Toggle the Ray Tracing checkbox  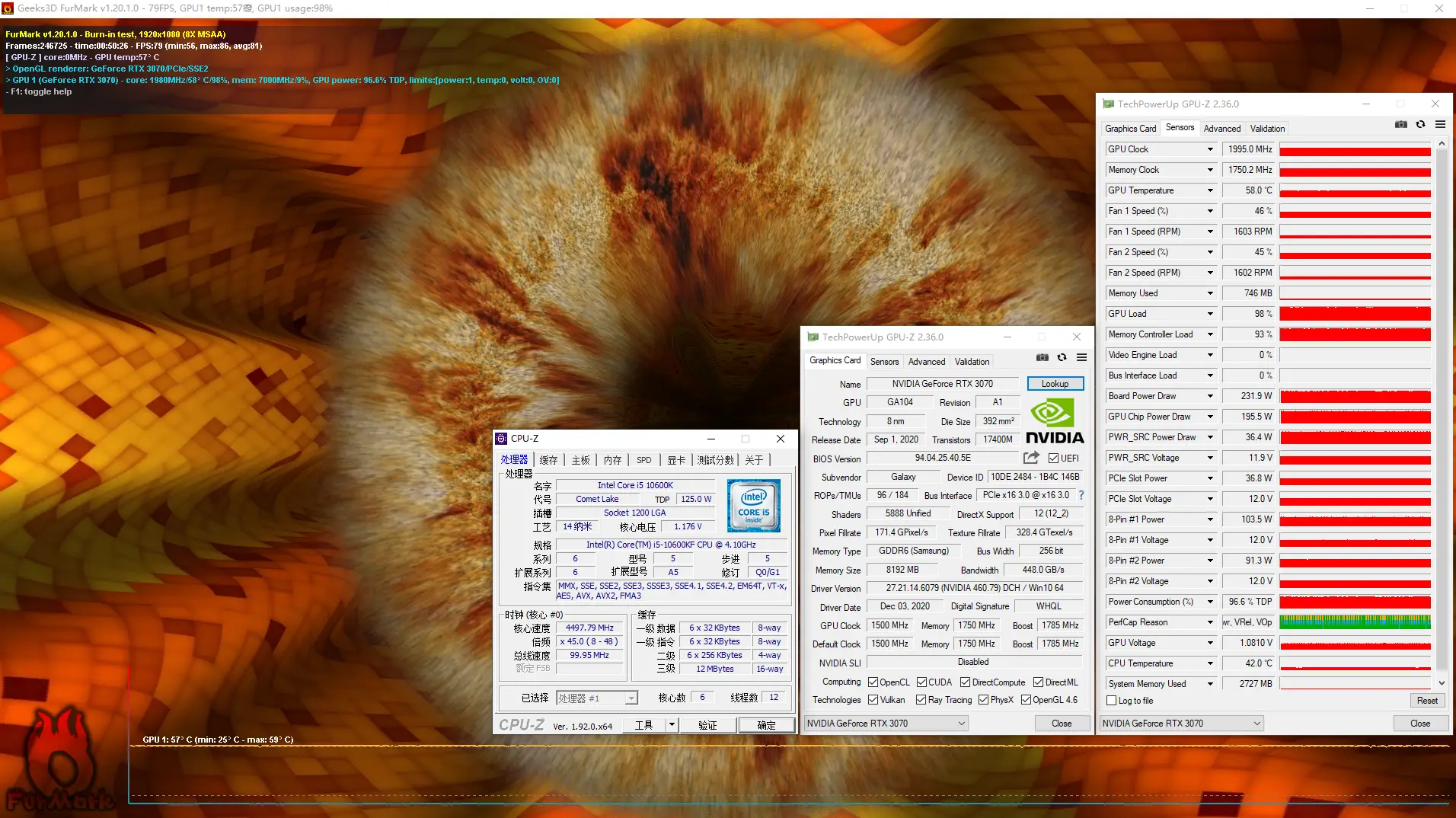(x=921, y=700)
